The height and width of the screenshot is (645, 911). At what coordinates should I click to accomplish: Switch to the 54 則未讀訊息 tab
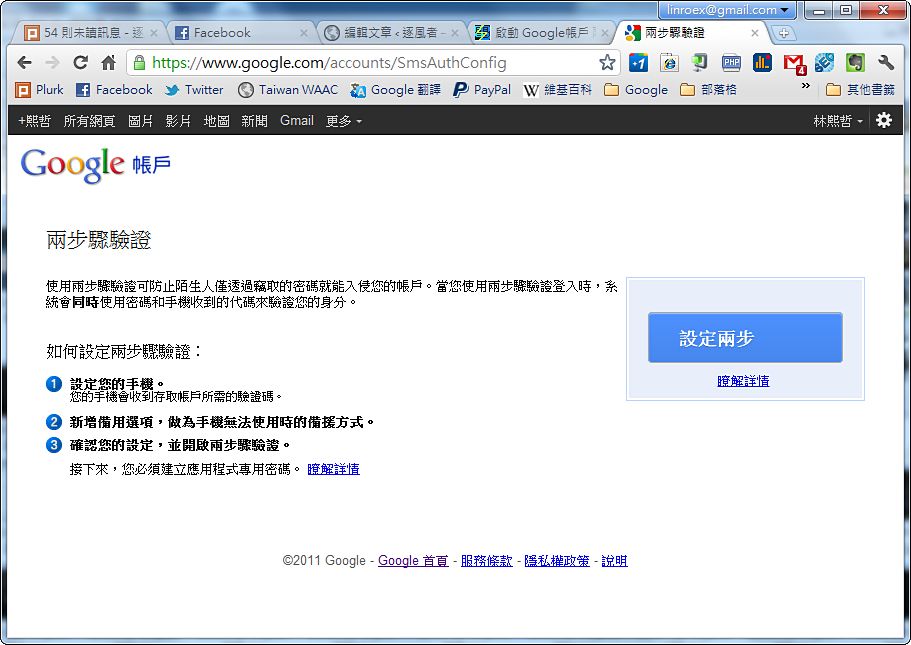click(91, 33)
